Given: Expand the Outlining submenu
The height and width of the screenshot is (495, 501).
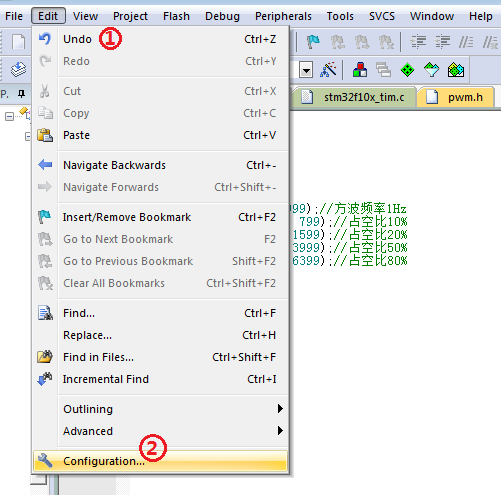Looking at the screenshot, I should [161, 409].
